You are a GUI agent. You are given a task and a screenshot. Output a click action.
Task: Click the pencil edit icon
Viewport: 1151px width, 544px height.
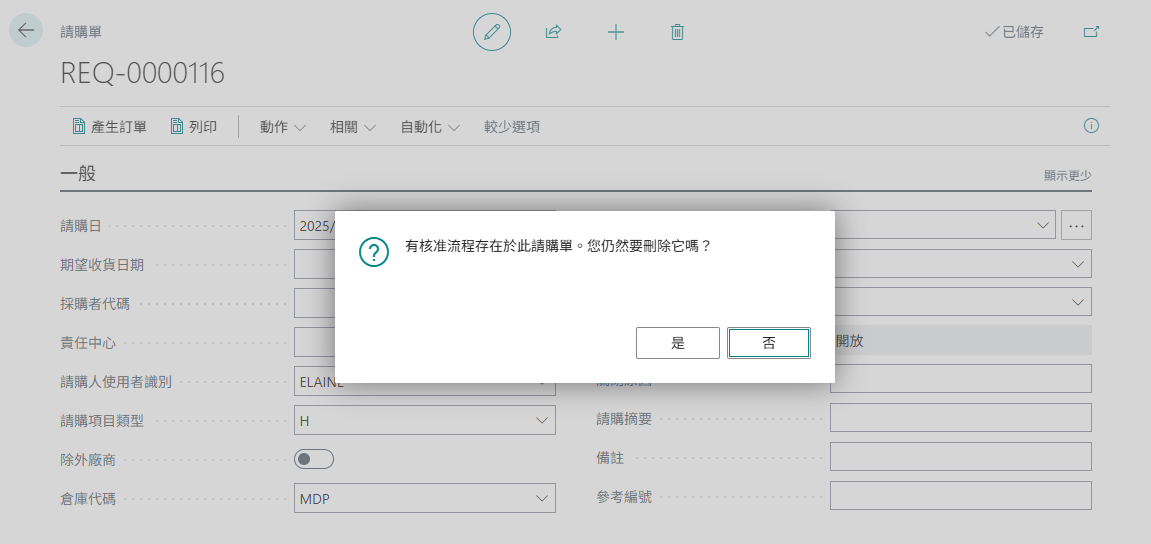492,32
